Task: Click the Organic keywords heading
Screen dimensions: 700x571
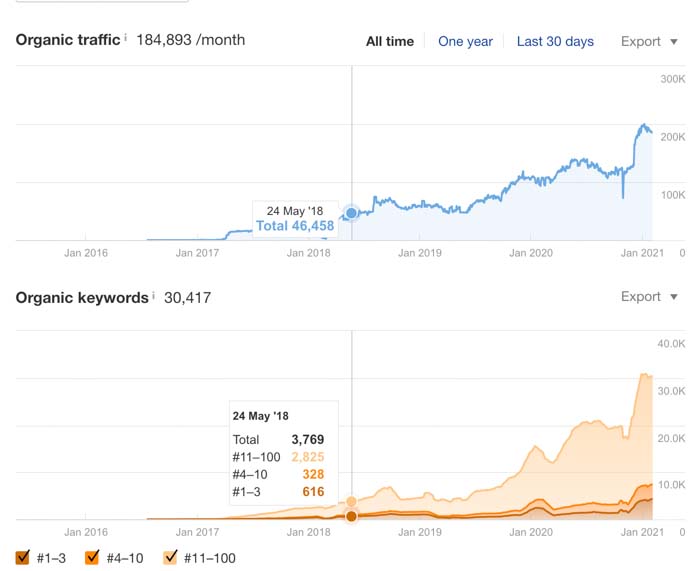Action: [x=82, y=298]
